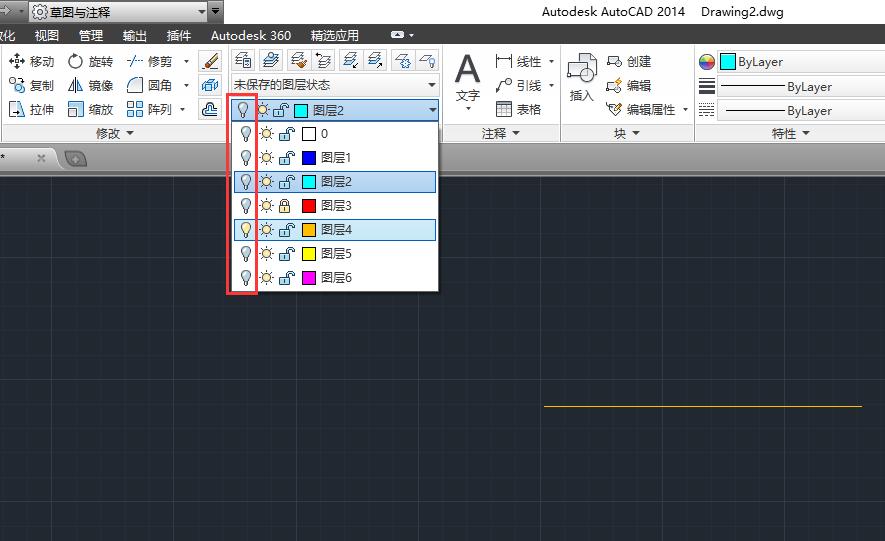Select the Copy (复制) tool

click(31, 85)
